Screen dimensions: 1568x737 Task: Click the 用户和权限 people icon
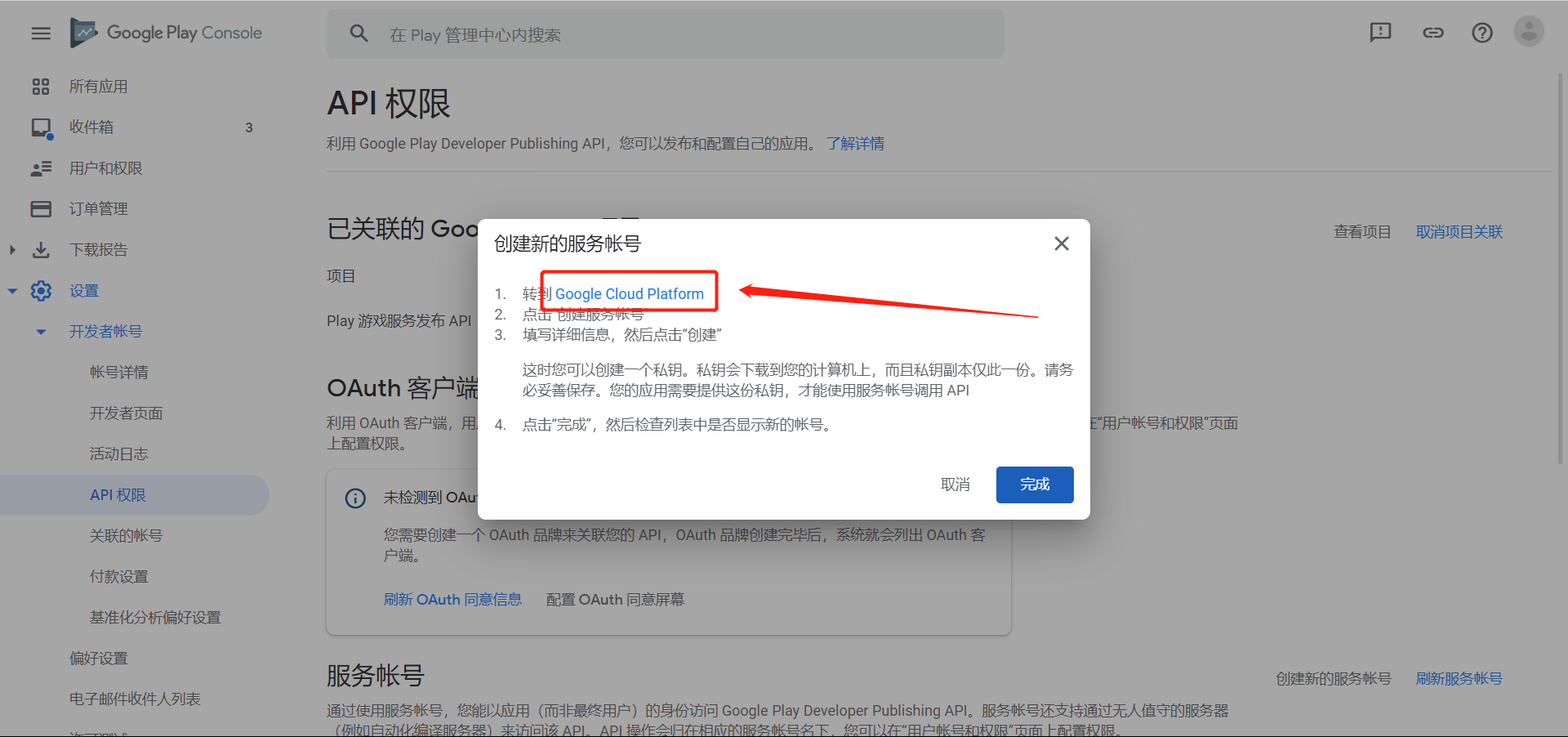point(41,168)
